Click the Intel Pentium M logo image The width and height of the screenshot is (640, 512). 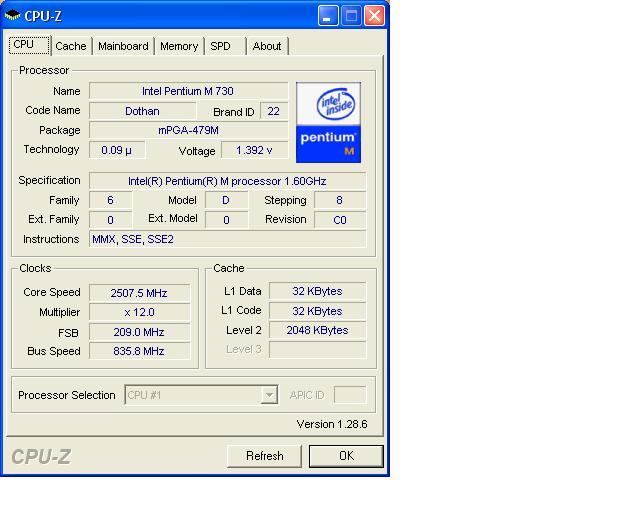tap(328, 122)
